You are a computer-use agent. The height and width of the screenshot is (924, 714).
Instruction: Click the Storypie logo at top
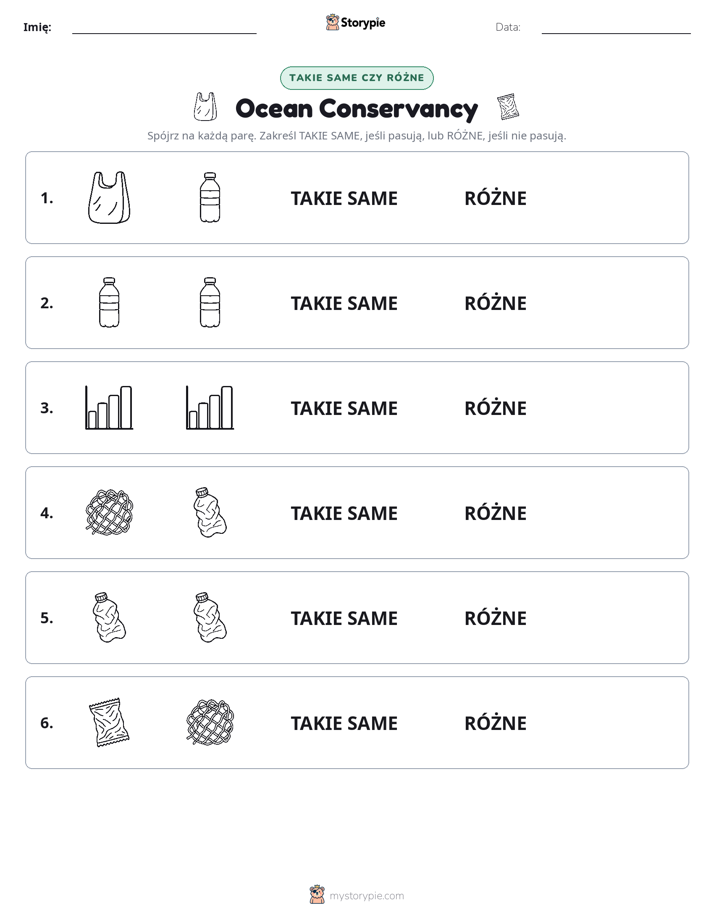[355, 22]
